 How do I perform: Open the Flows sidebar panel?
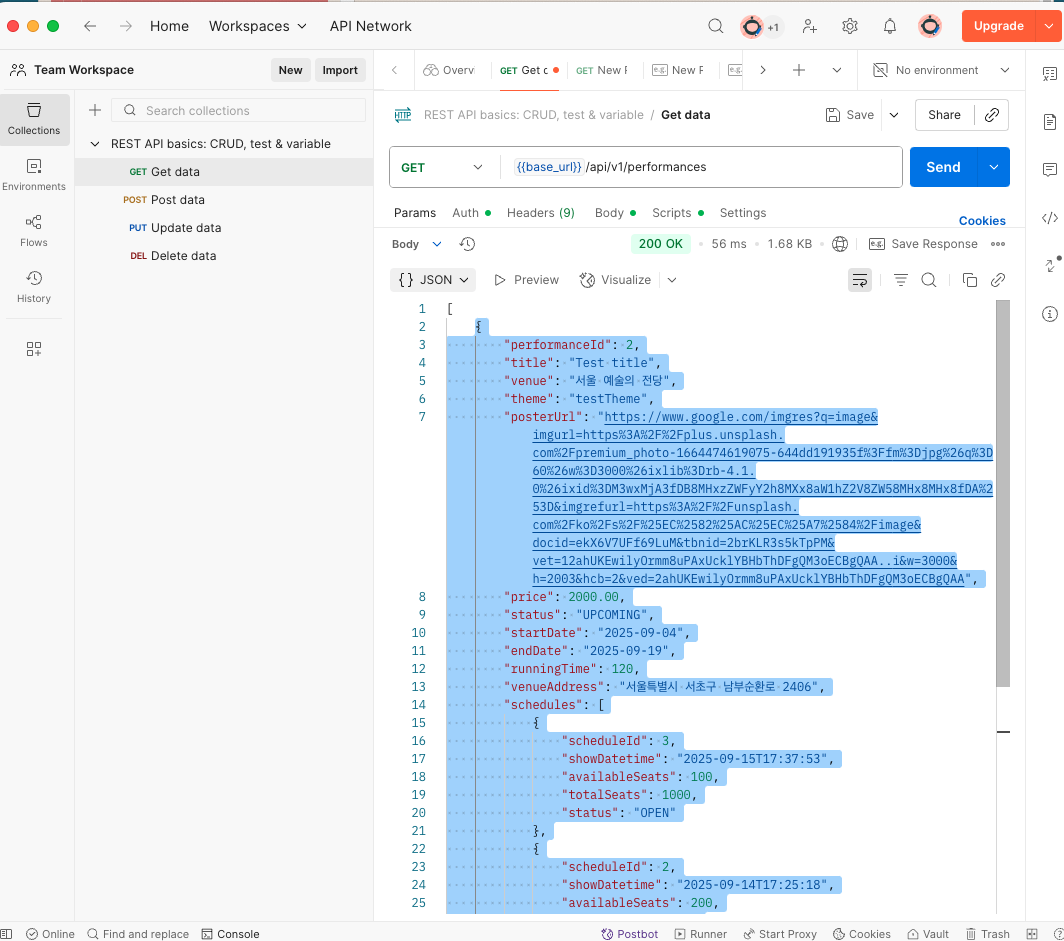[x=34, y=230]
